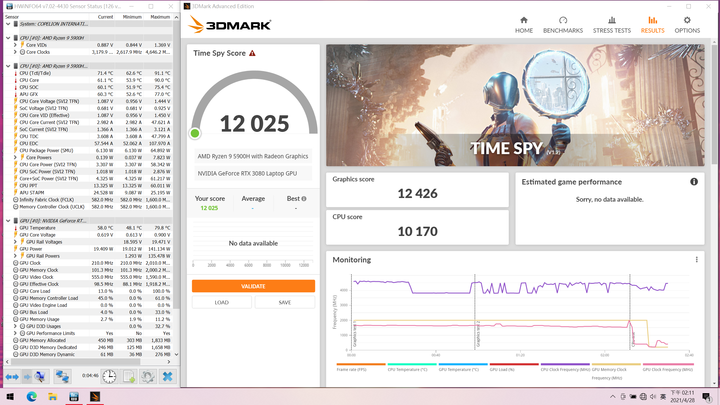The width and height of the screenshot is (720, 405).
Task: Toggle the Frame rate (FPS) legend line
Action: coord(360,366)
